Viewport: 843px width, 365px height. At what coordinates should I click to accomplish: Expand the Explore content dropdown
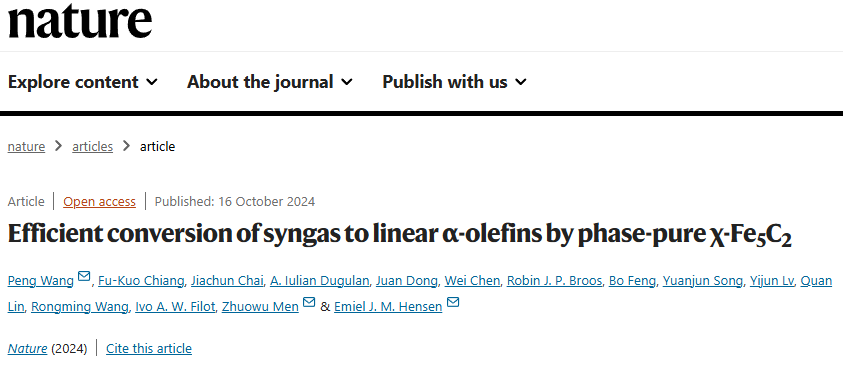click(83, 82)
